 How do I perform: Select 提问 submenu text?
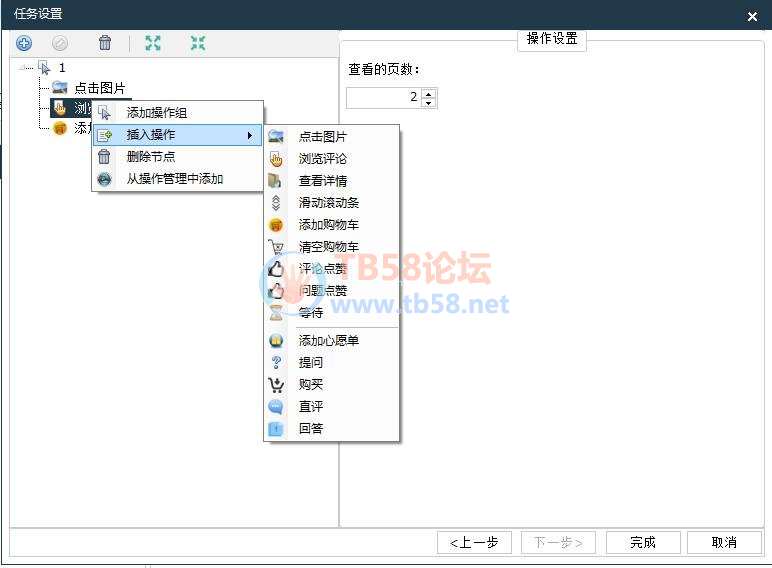click(311, 362)
